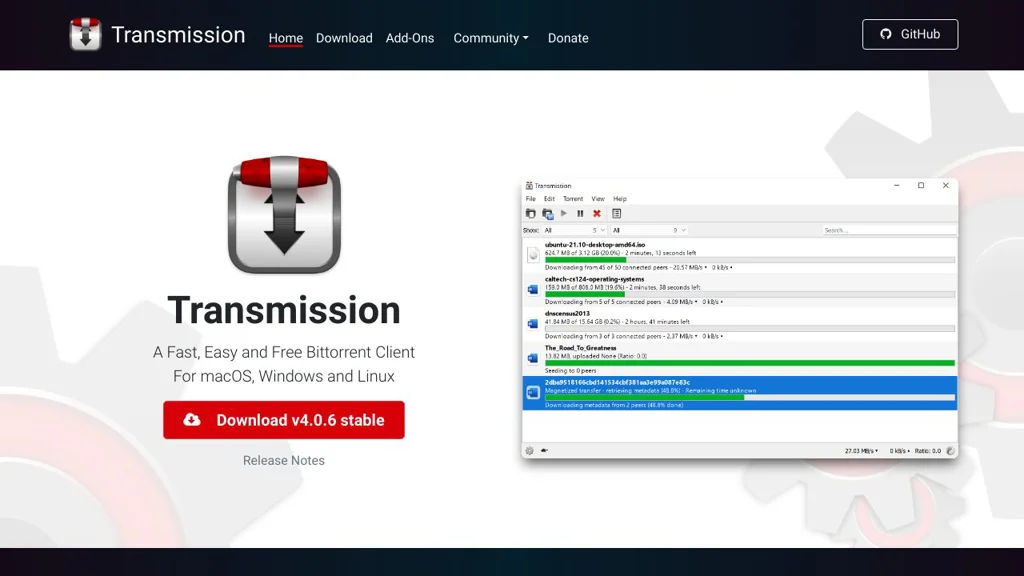Open torrent properties toolbar icon
Viewport: 1024px width, 576px height.
[x=616, y=214]
